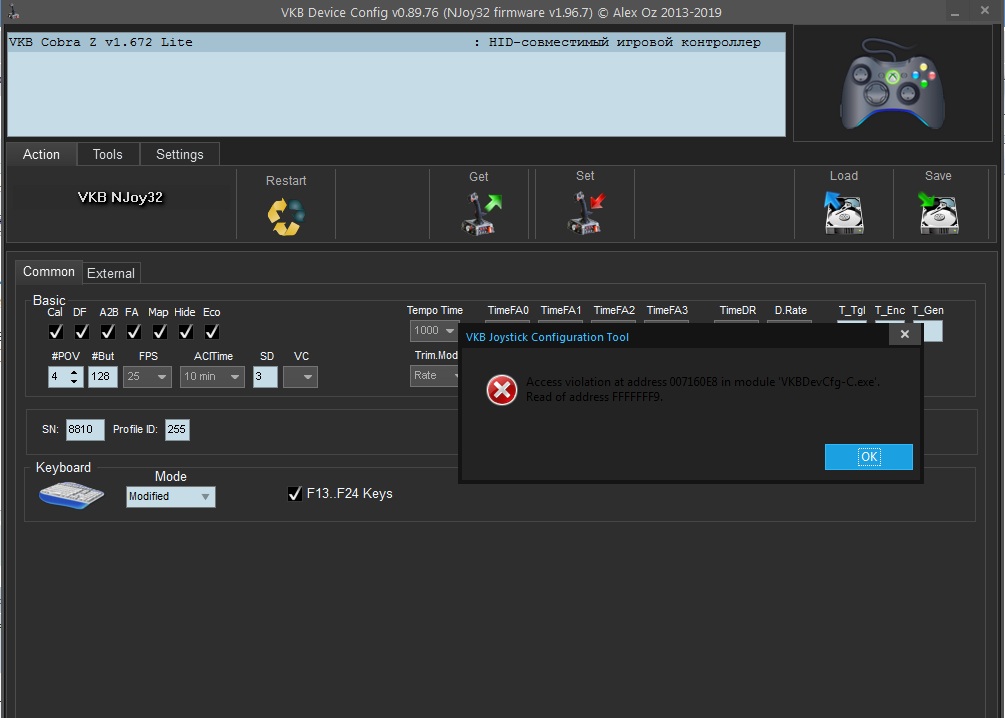The width and height of the screenshot is (1005, 718).
Task: Open the Tools tab
Action: (x=107, y=154)
